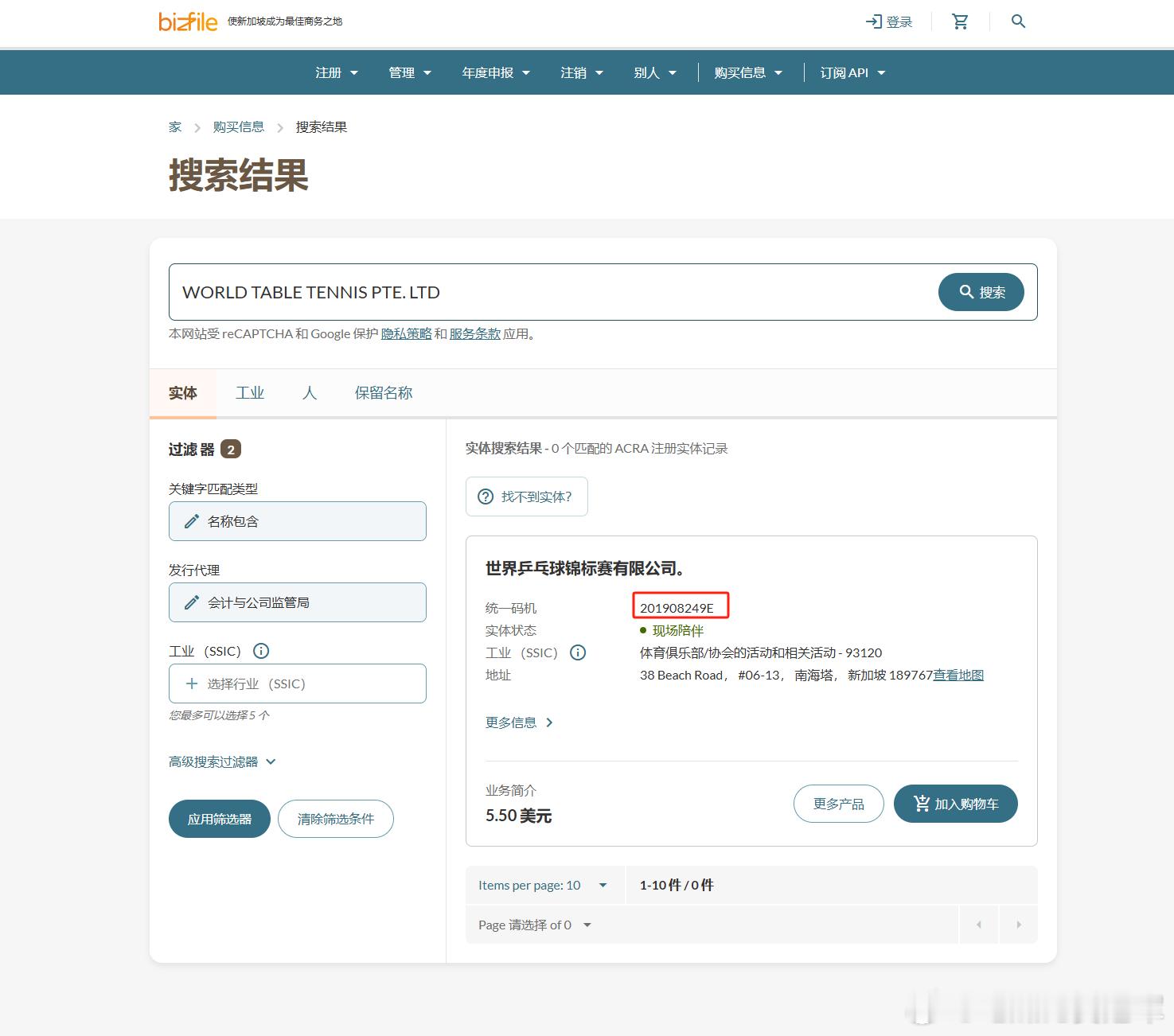Open the 注册 menu
Screen dimensions: 1174x1036
(337, 72)
